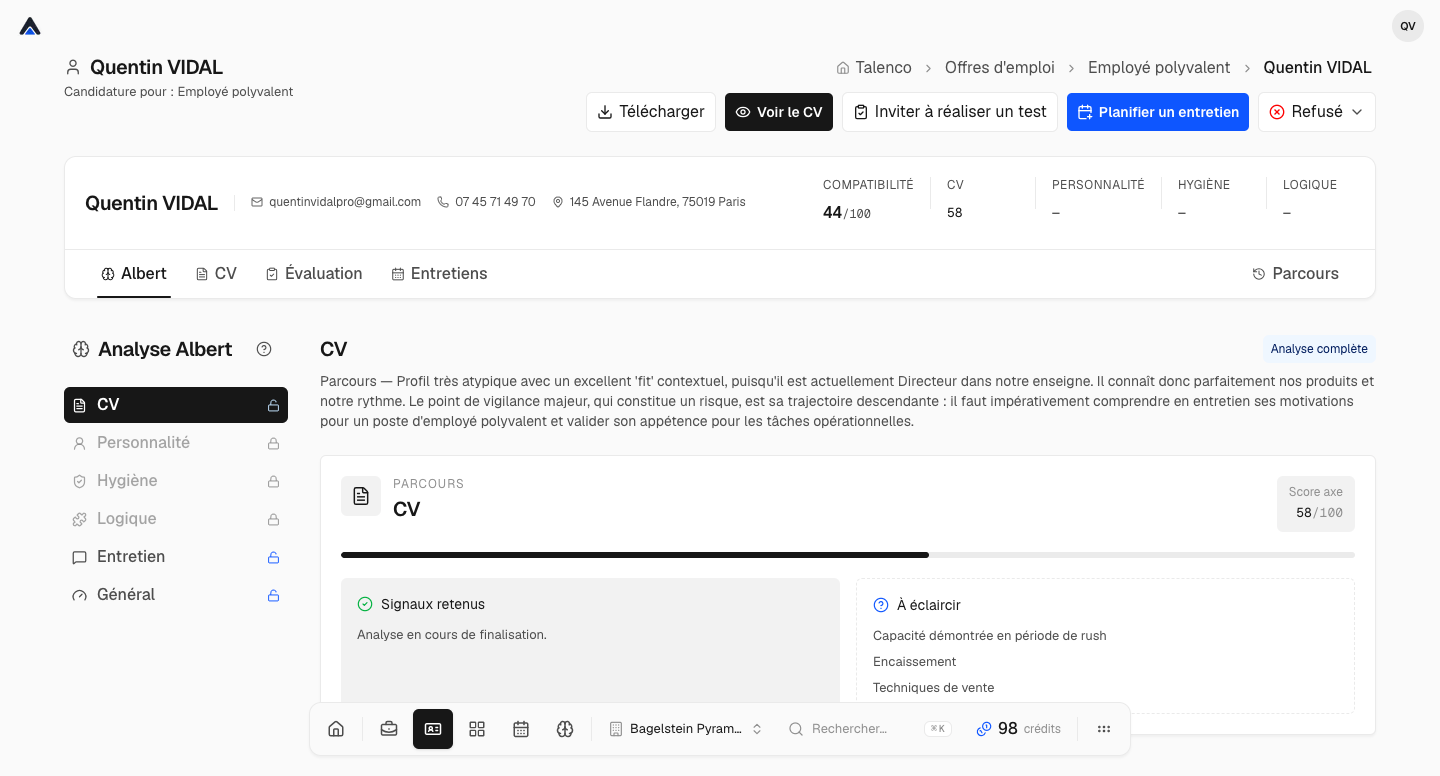
Task: Open the Albert brain icon in the dock
Action: [565, 729]
